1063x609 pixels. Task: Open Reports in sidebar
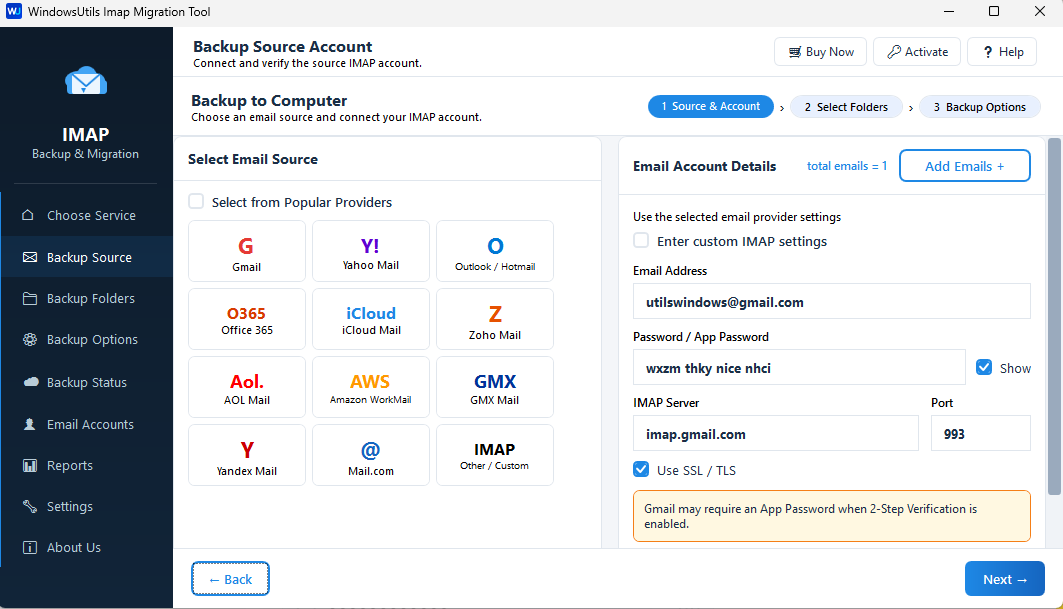pos(87,465)
